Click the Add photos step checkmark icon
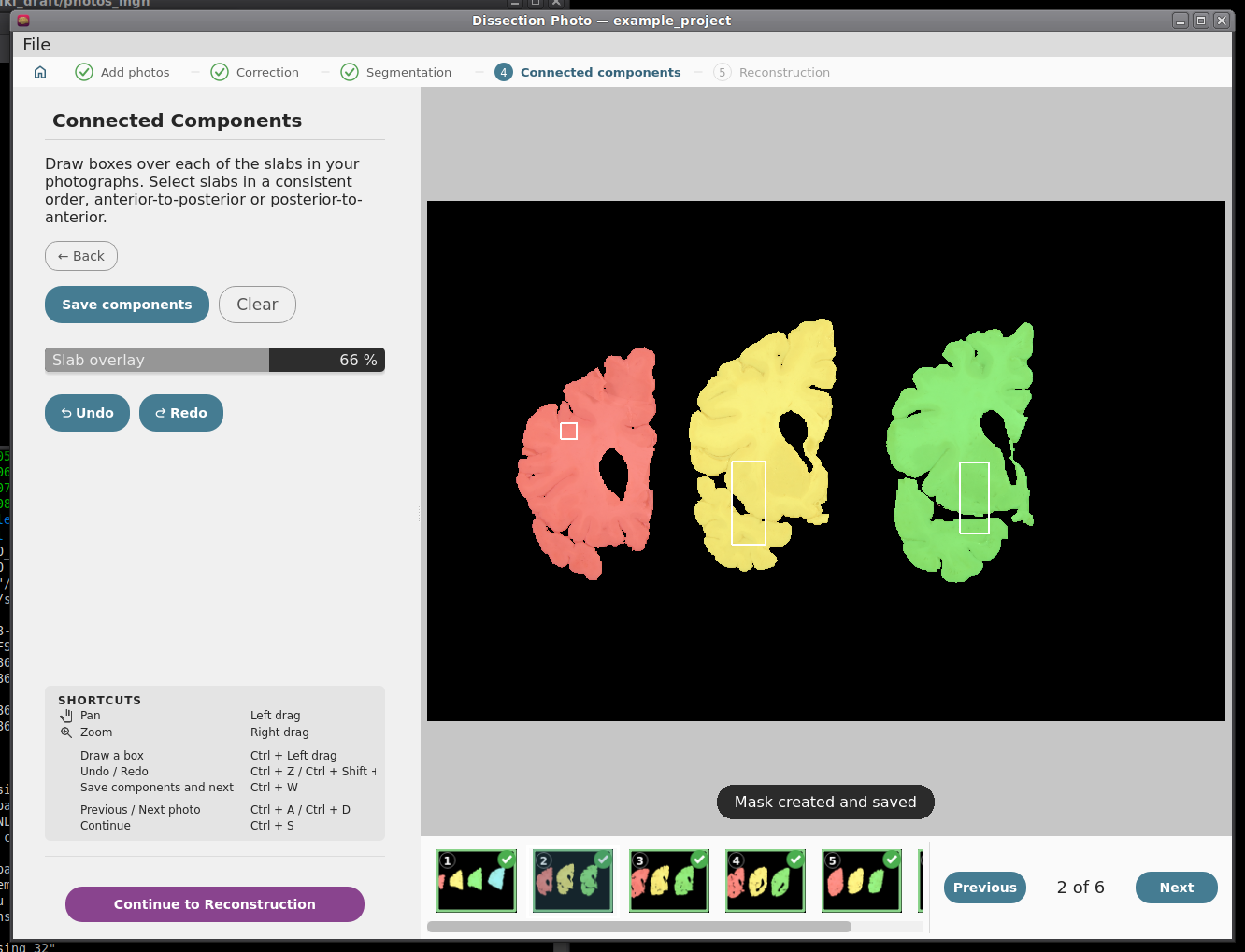The width and height of the screenshot is (1245, 952). click(x=84, y=72)
